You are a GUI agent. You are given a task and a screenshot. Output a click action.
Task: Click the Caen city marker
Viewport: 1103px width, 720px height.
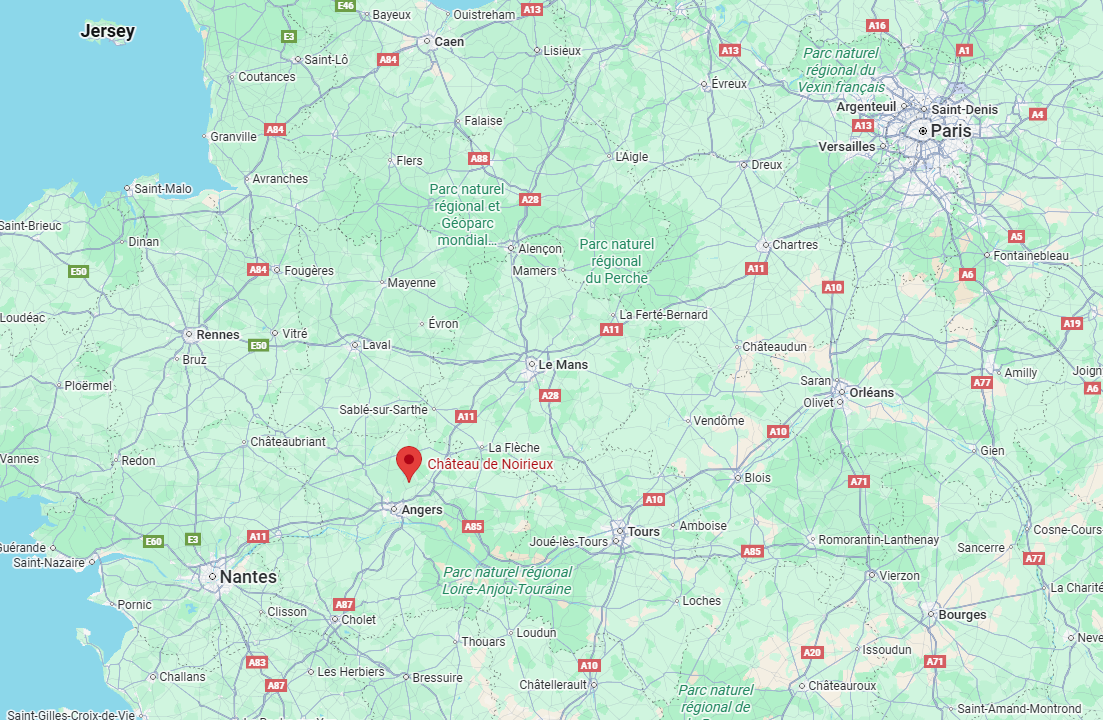coord(427,41)
